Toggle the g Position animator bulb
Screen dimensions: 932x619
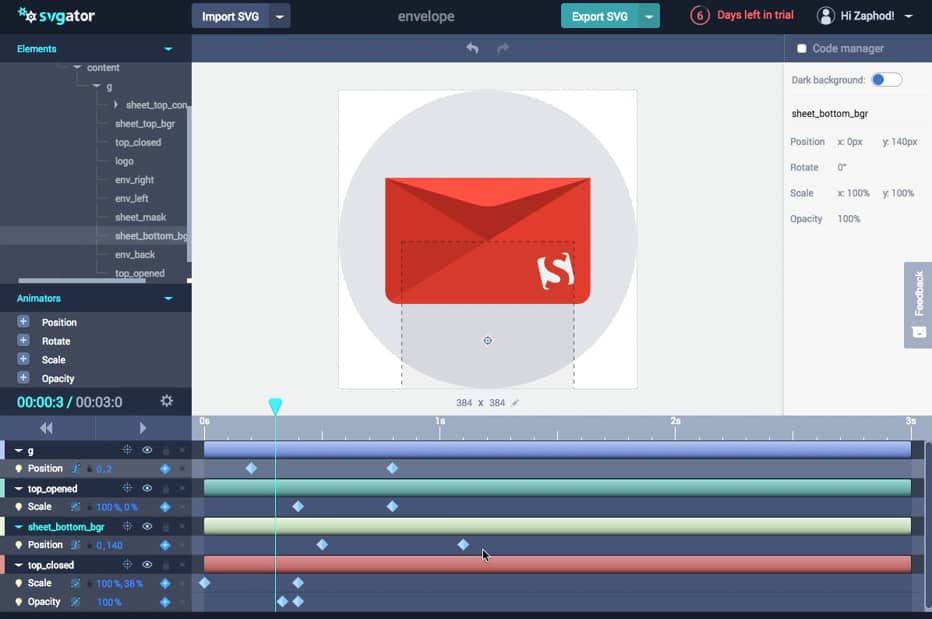[x=18, y=469]
